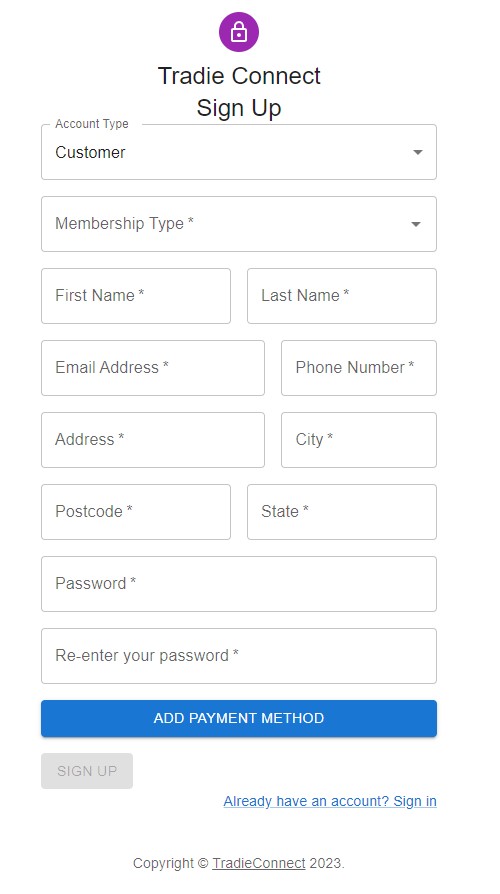Click the Membership Type field
This screenshot has height=894, width=500.
coord(239,224)
